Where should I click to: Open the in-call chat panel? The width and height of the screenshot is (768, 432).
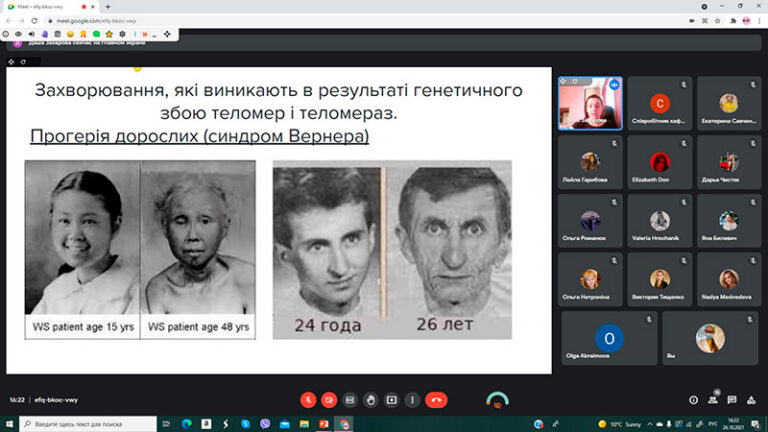(732, 400)
